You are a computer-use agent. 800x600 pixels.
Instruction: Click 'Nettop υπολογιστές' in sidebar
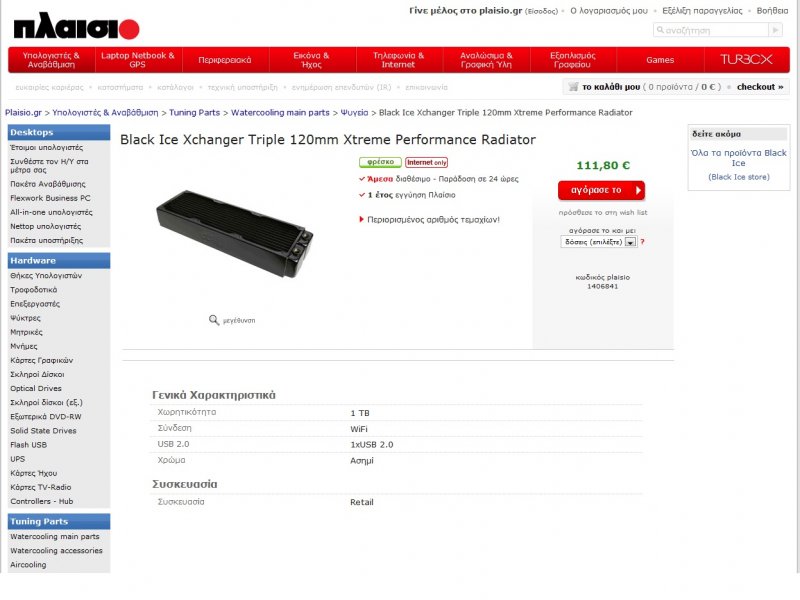click(45, 226)
